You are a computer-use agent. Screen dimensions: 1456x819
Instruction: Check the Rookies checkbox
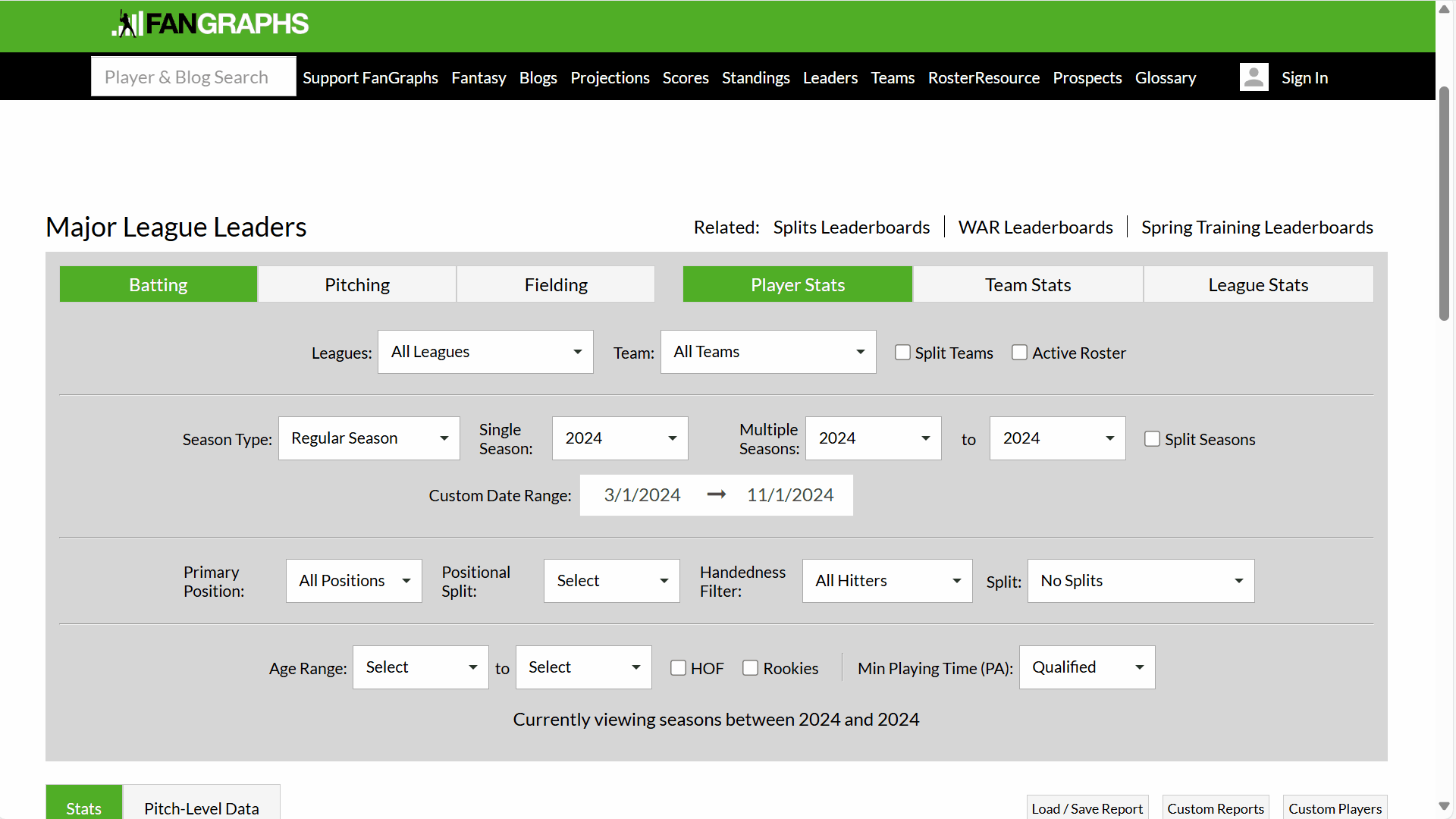750,668
